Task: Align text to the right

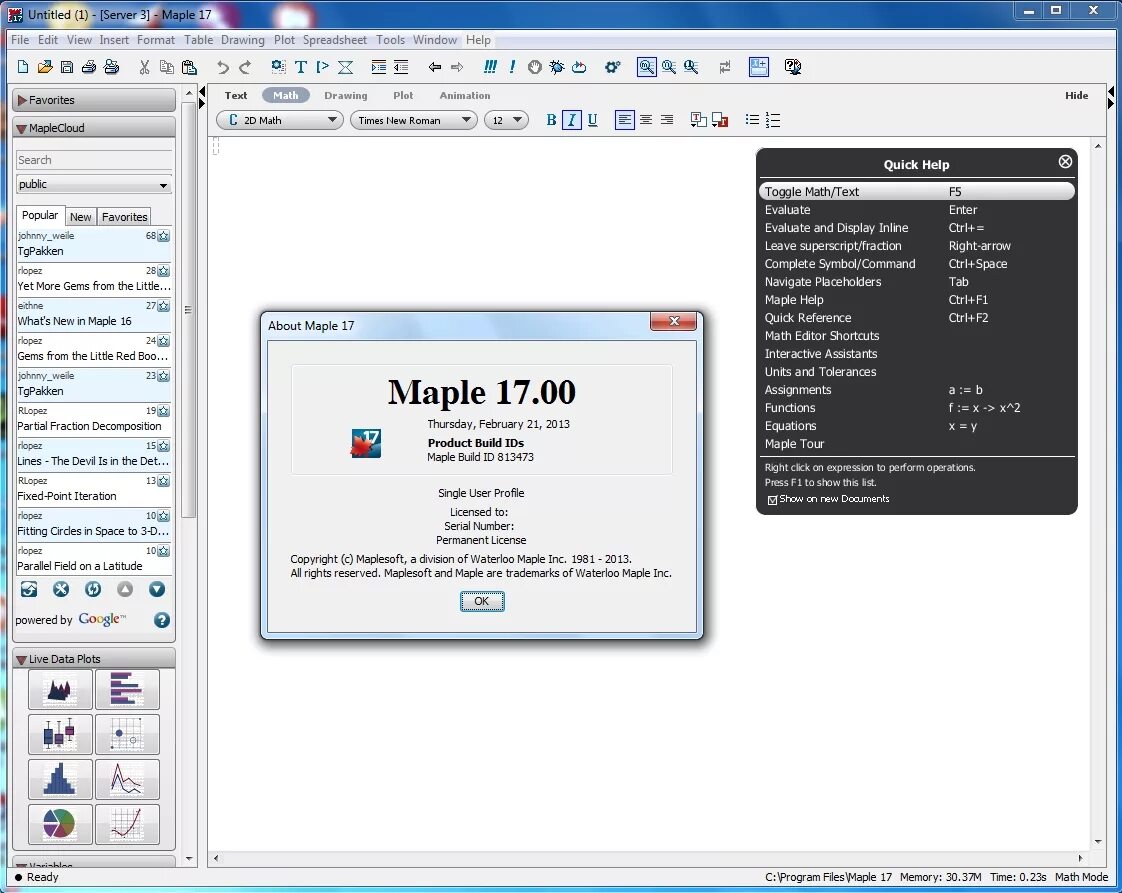Action: (x=667, y=120)
